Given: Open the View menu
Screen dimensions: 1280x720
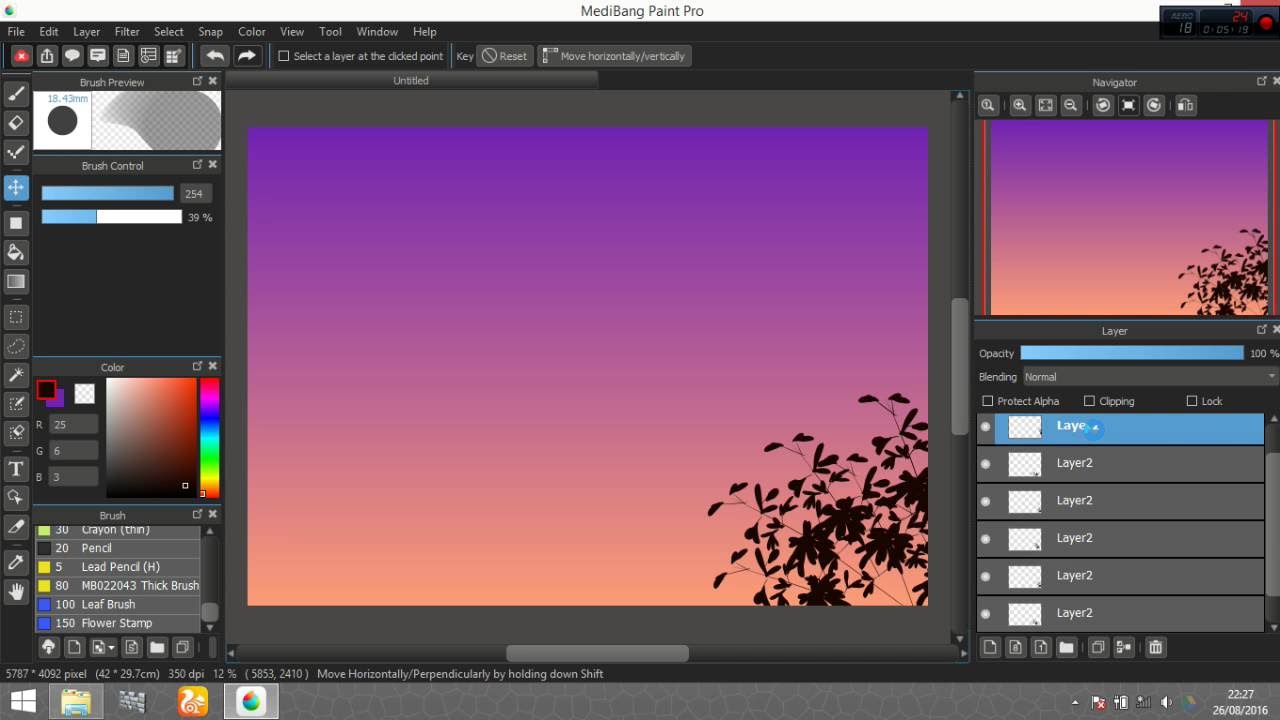Looking at the screenshot, I should point(292,31).
